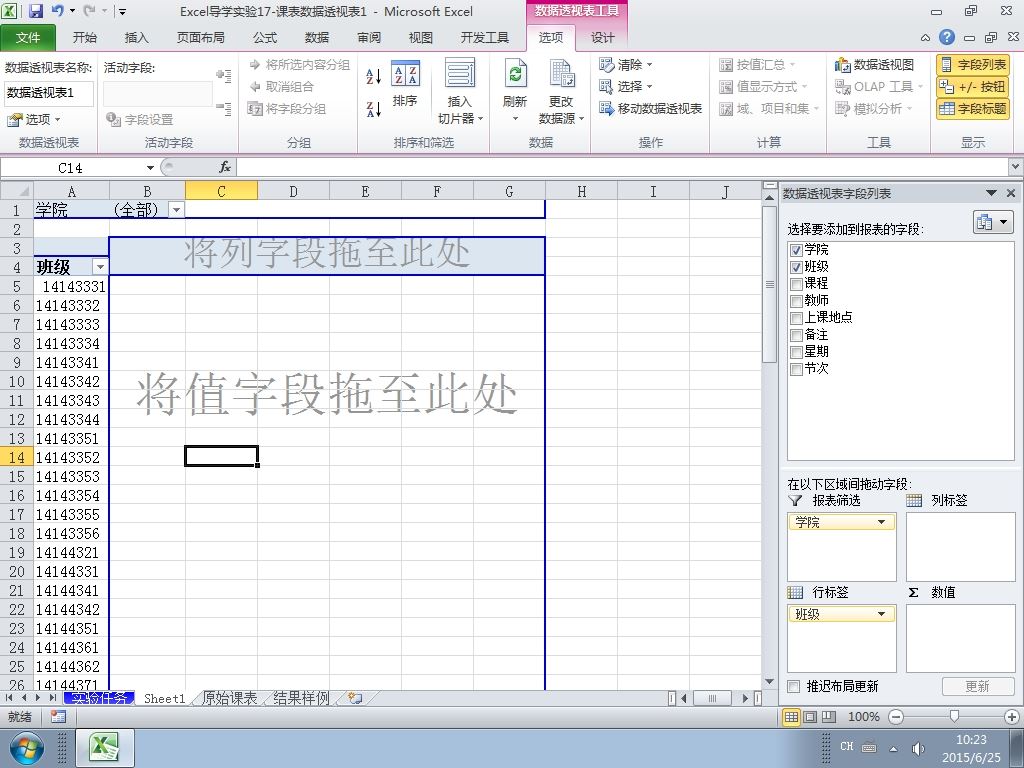Check the 备注 field checkbox
The width and height of the screenshot is (1024, 768).
(796, 334)
